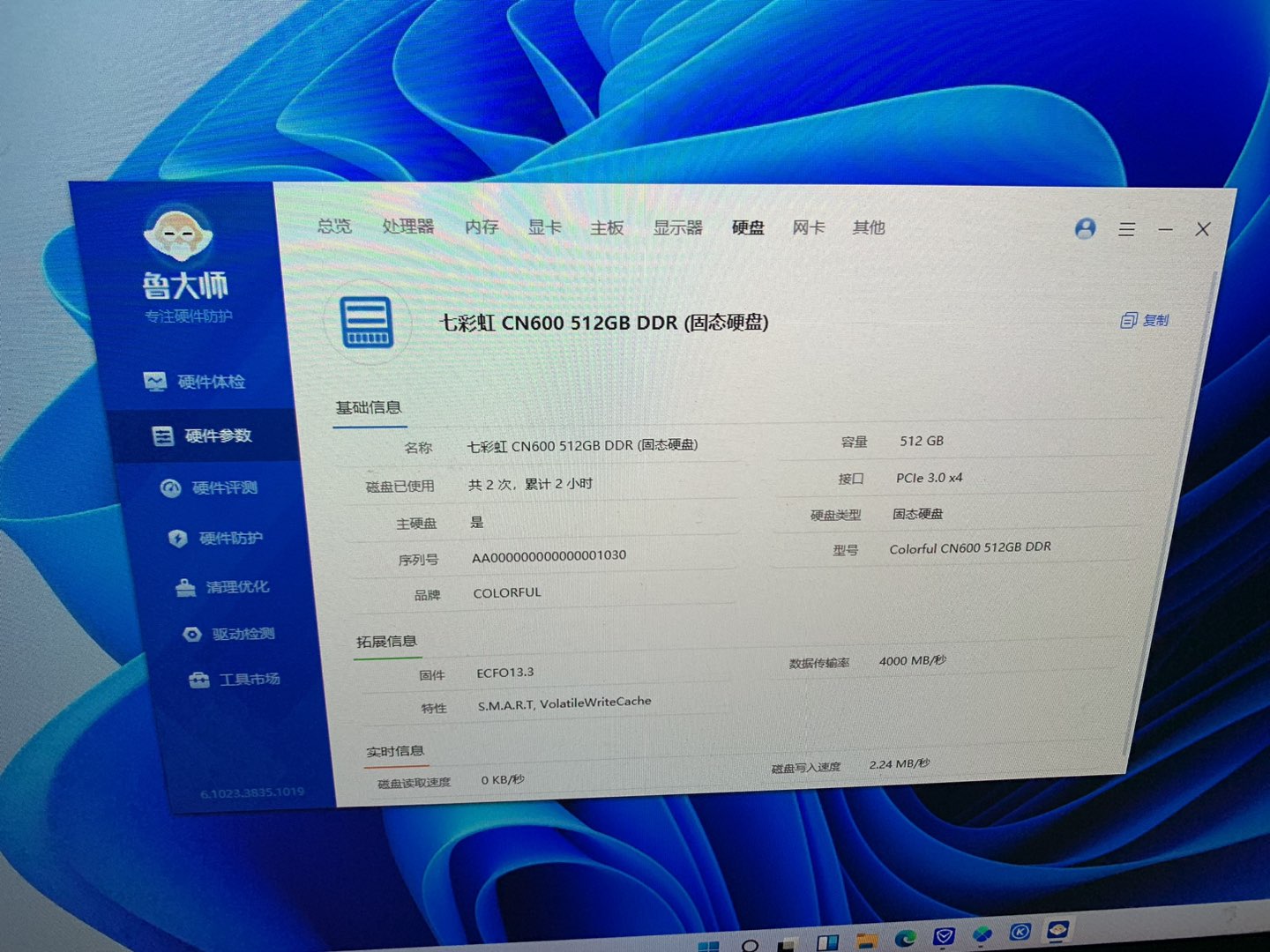Screen dimensions: 1270x952
Task: Switch to the 显示器 tab
Action: (677, 227)
